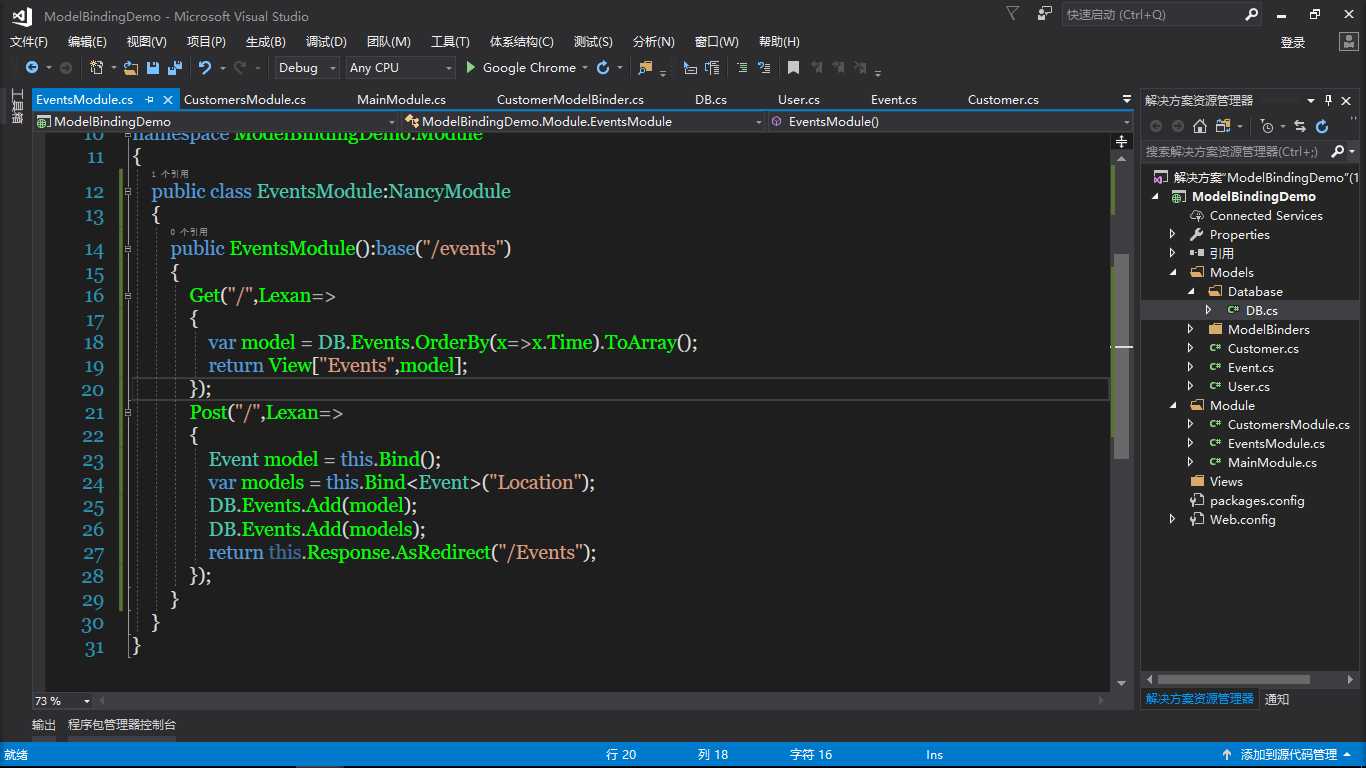Click the Open File folder icon
The image size is (1366, 768).
131,68
